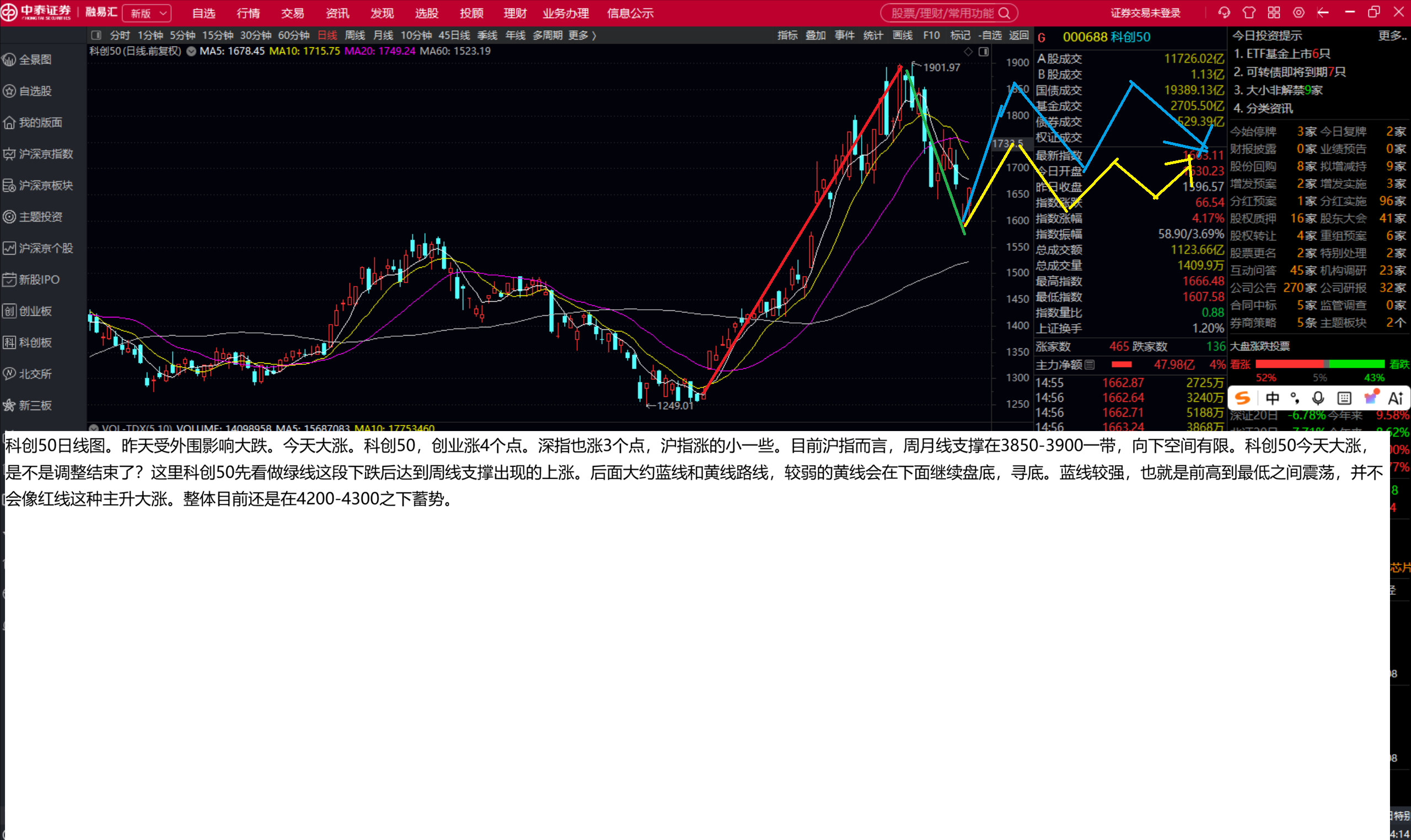
Task: Click the 主力净额 detail list icon
Action: 1090,365
